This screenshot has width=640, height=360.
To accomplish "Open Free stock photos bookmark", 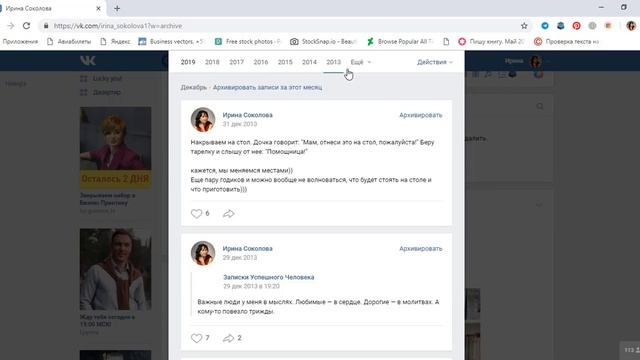I will tap(248, 42).
